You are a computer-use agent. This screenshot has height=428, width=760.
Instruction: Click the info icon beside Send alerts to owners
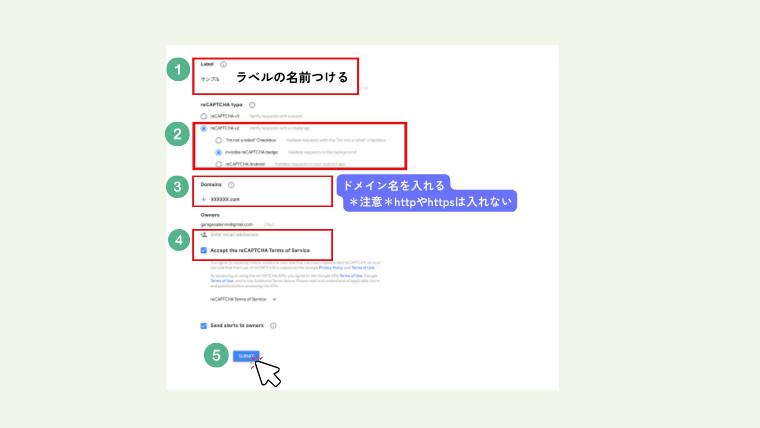[273, 325]
